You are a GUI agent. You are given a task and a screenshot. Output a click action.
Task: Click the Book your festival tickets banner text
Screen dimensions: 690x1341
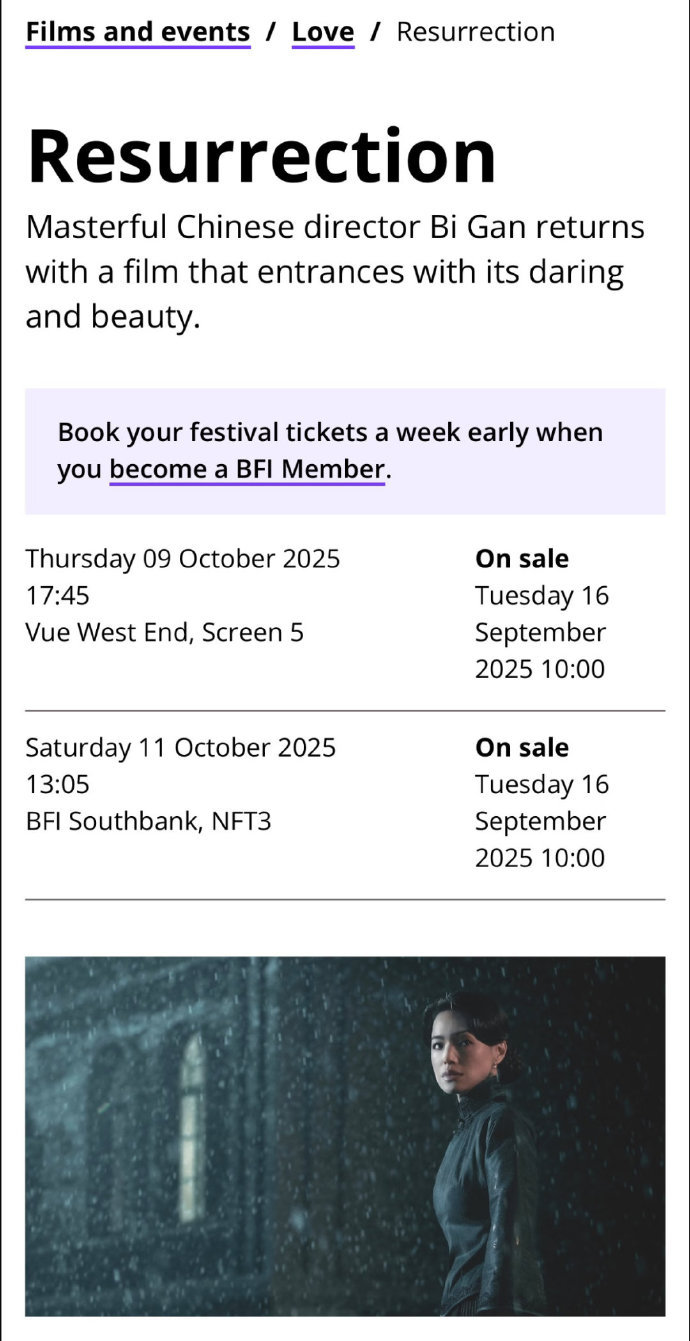[330, 451]
